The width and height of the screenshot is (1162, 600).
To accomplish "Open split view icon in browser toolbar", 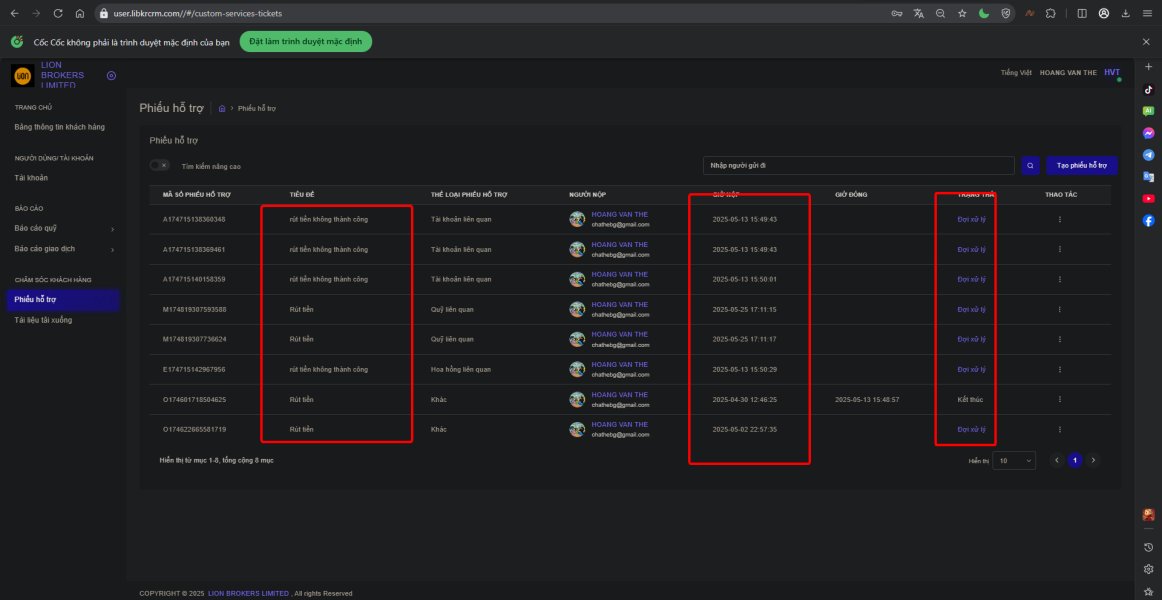I will 1082,13.
